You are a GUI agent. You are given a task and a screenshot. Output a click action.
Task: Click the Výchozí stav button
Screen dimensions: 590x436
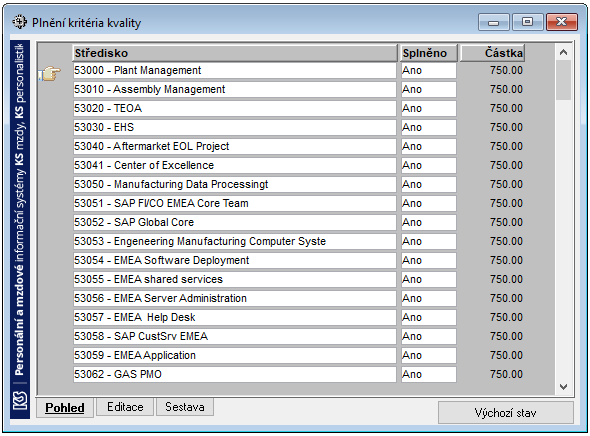[505, 413]
